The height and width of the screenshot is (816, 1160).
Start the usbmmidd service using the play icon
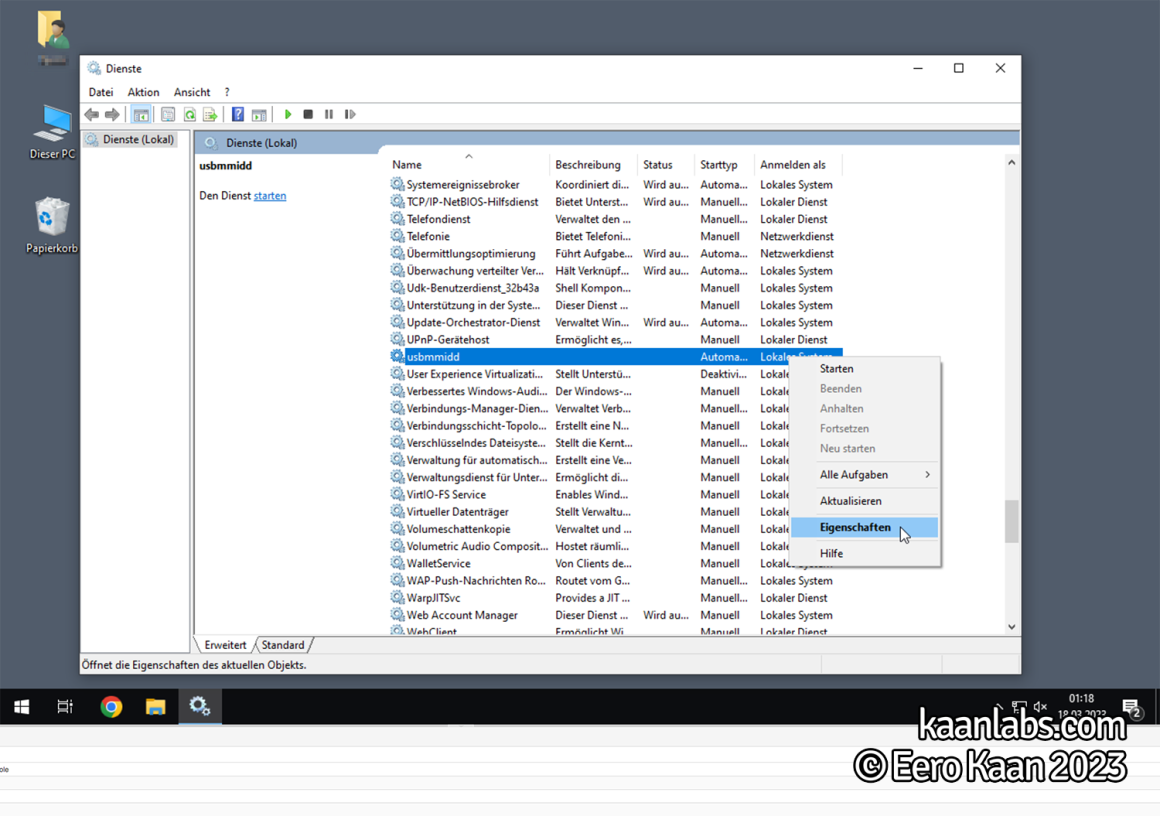click(288, 114)
